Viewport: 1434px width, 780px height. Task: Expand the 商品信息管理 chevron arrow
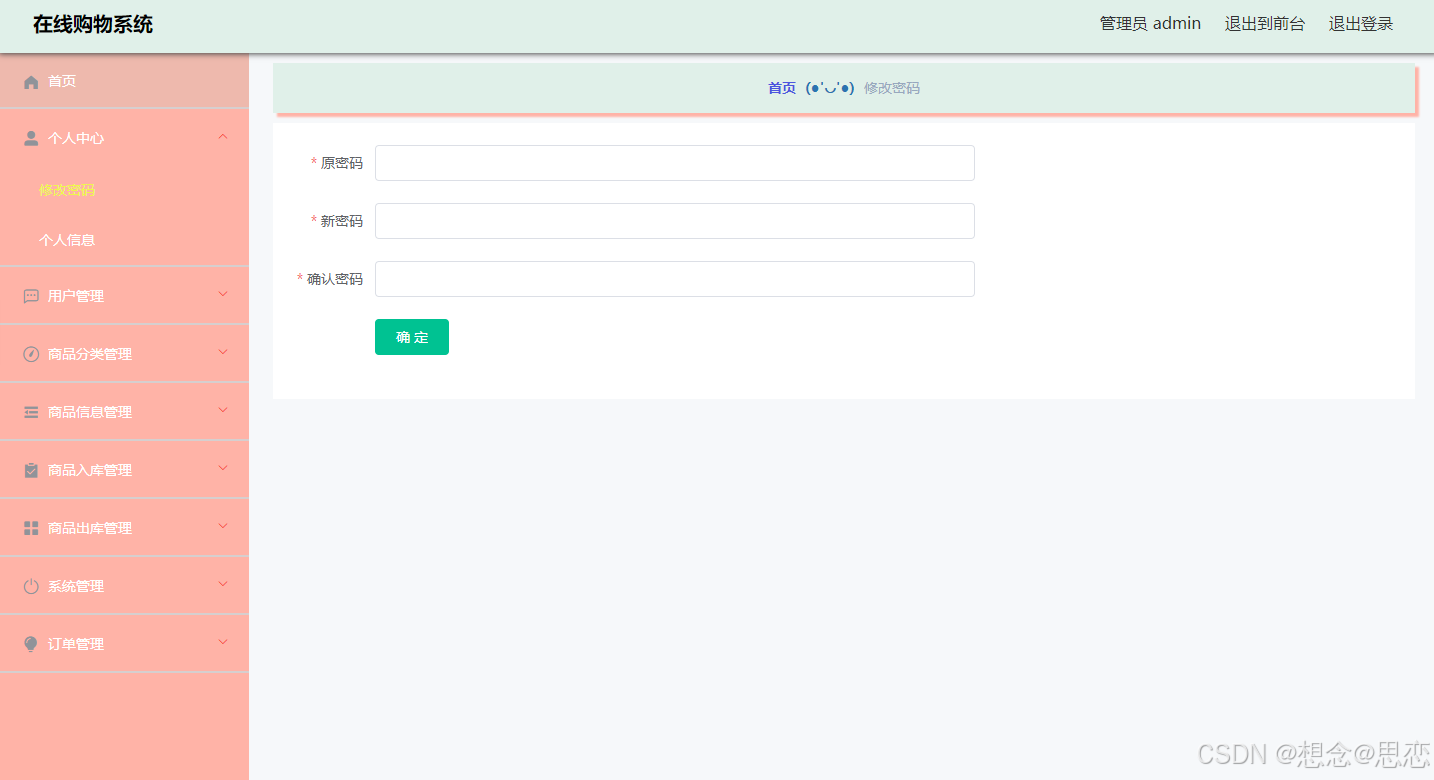[x=223, y=410]
